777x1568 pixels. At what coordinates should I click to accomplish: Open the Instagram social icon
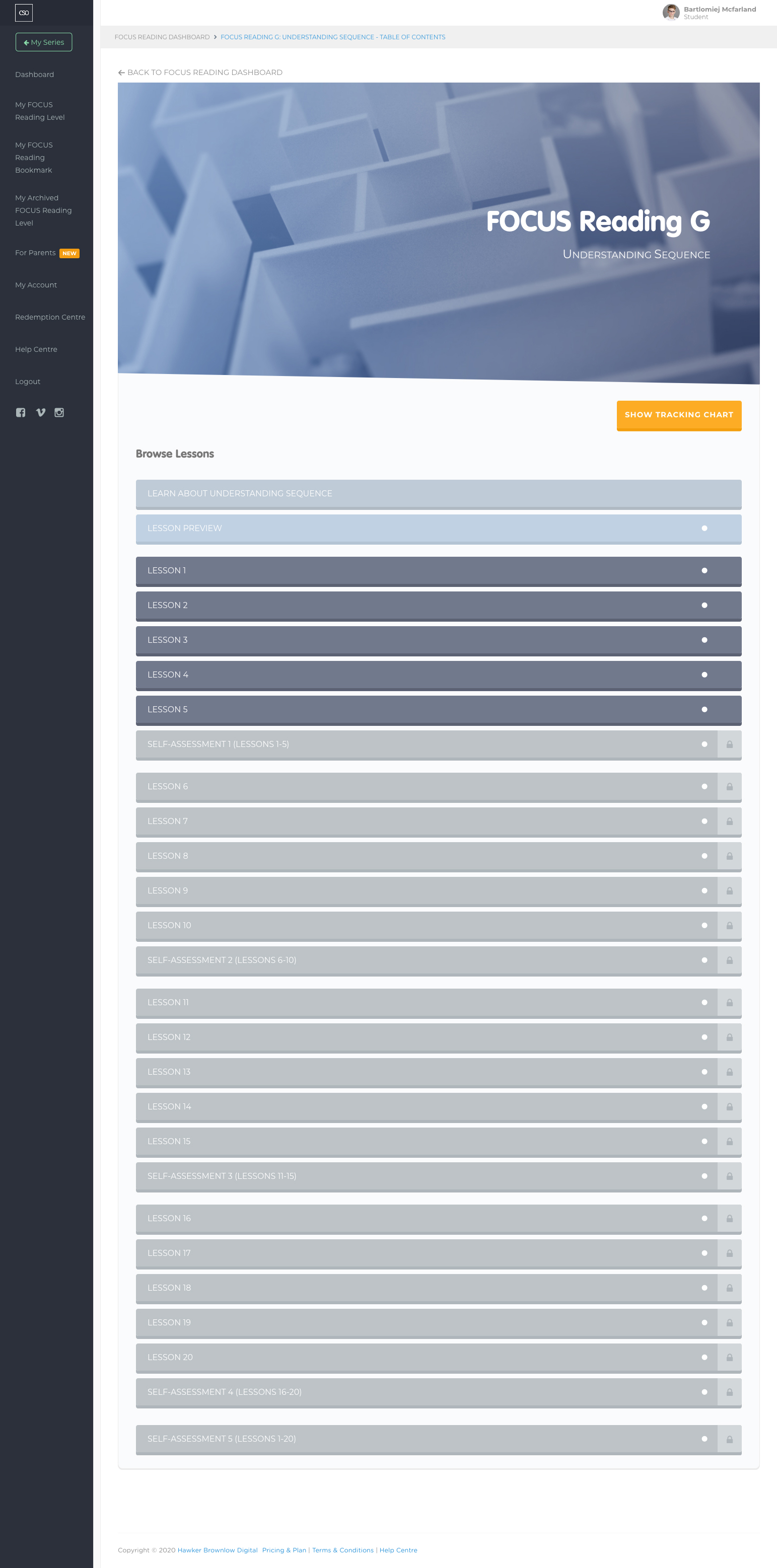coord(59,412)
